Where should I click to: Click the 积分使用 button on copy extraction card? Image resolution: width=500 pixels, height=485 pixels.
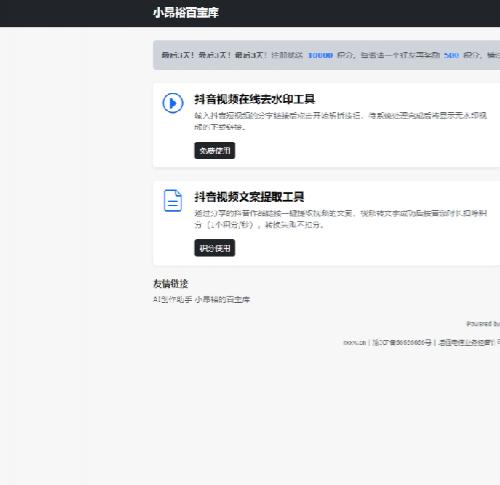[x=215, y=248]
